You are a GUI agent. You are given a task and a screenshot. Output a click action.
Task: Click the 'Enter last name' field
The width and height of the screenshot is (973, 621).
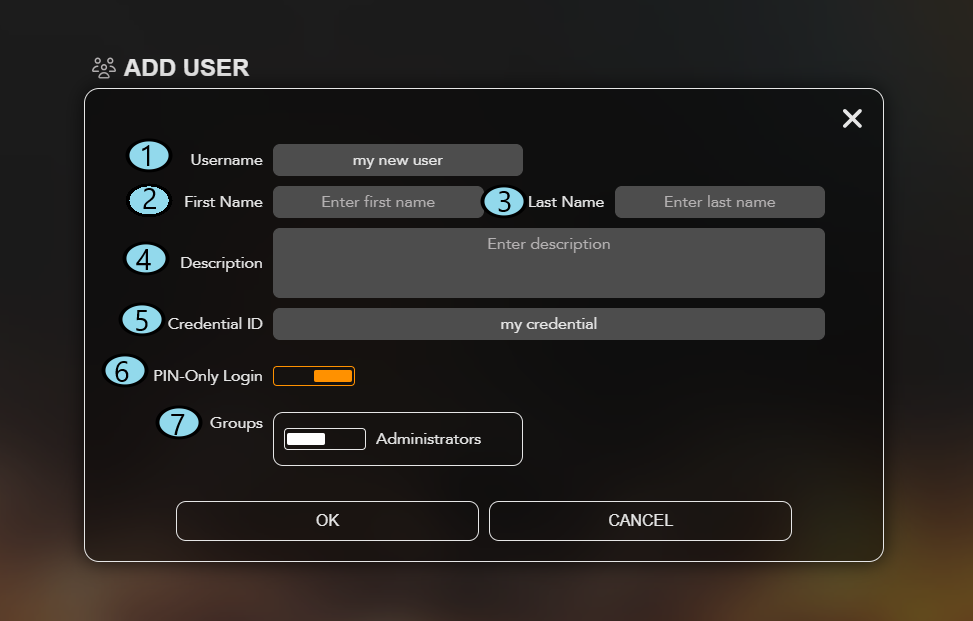point(719,202)
